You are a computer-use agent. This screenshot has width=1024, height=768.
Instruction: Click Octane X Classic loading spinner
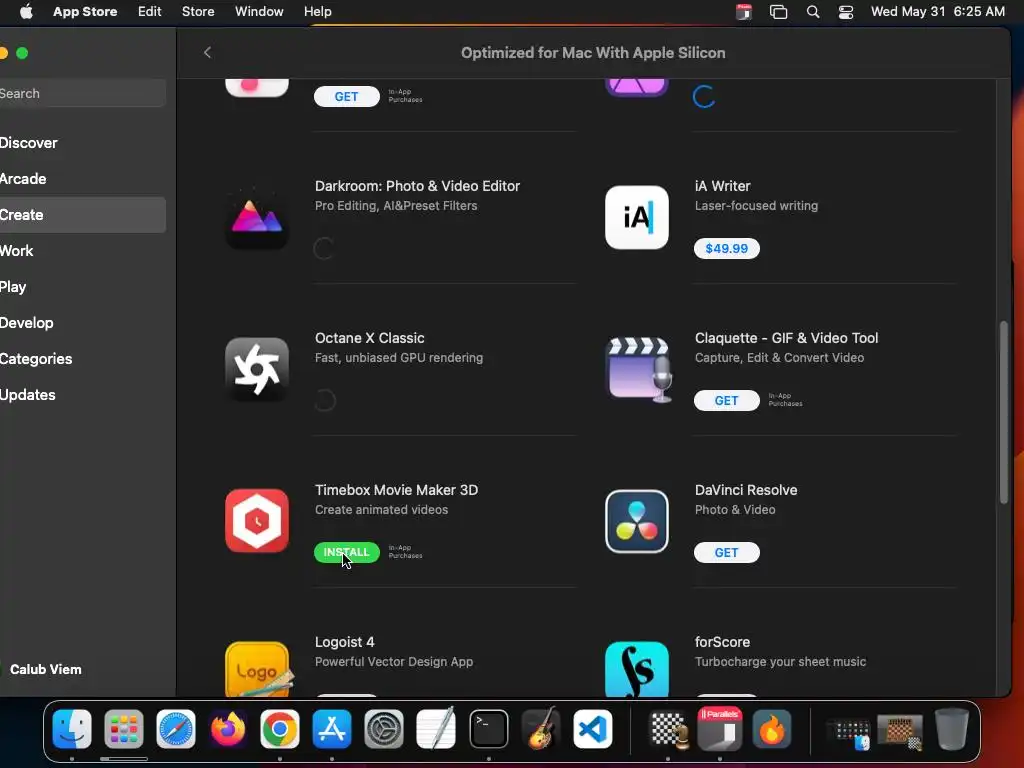[325, 400]
